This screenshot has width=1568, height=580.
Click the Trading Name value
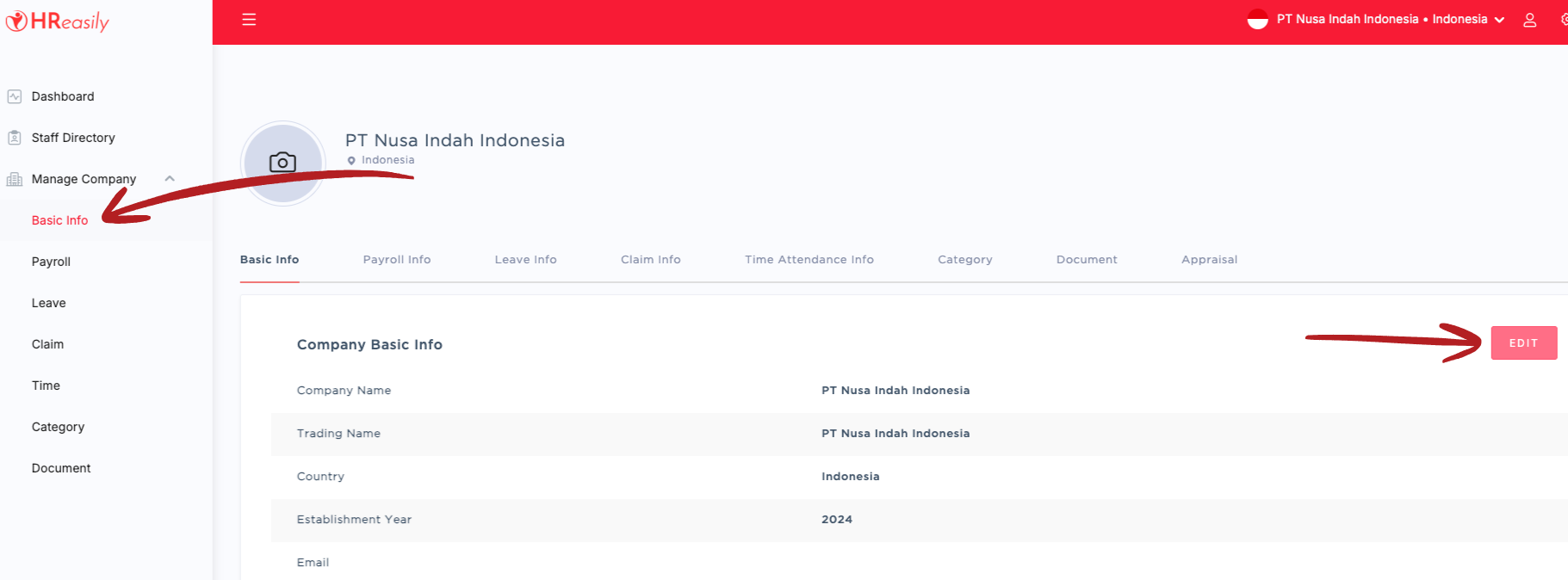pos(896,434)
